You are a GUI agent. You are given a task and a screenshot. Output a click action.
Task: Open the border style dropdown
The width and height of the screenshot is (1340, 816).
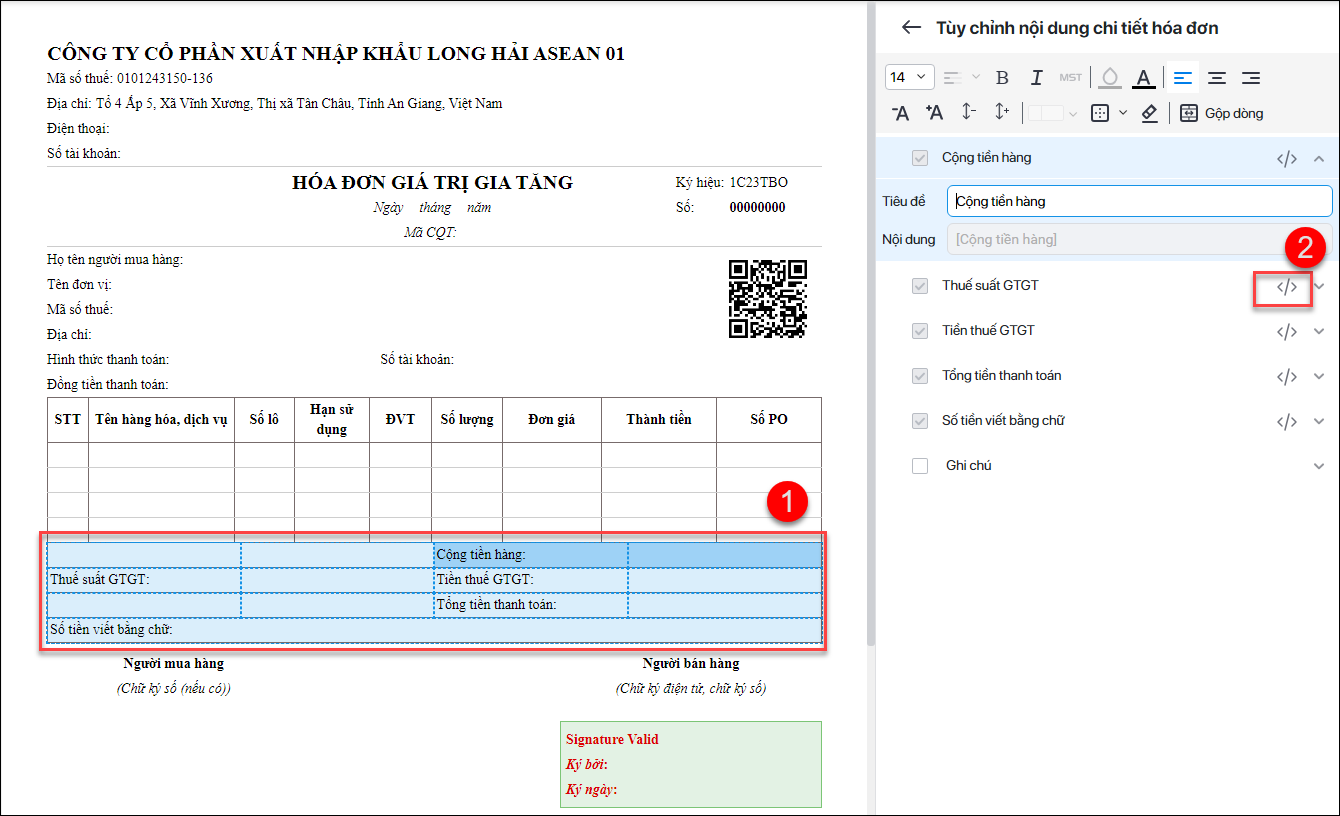tap(1108, 113)
